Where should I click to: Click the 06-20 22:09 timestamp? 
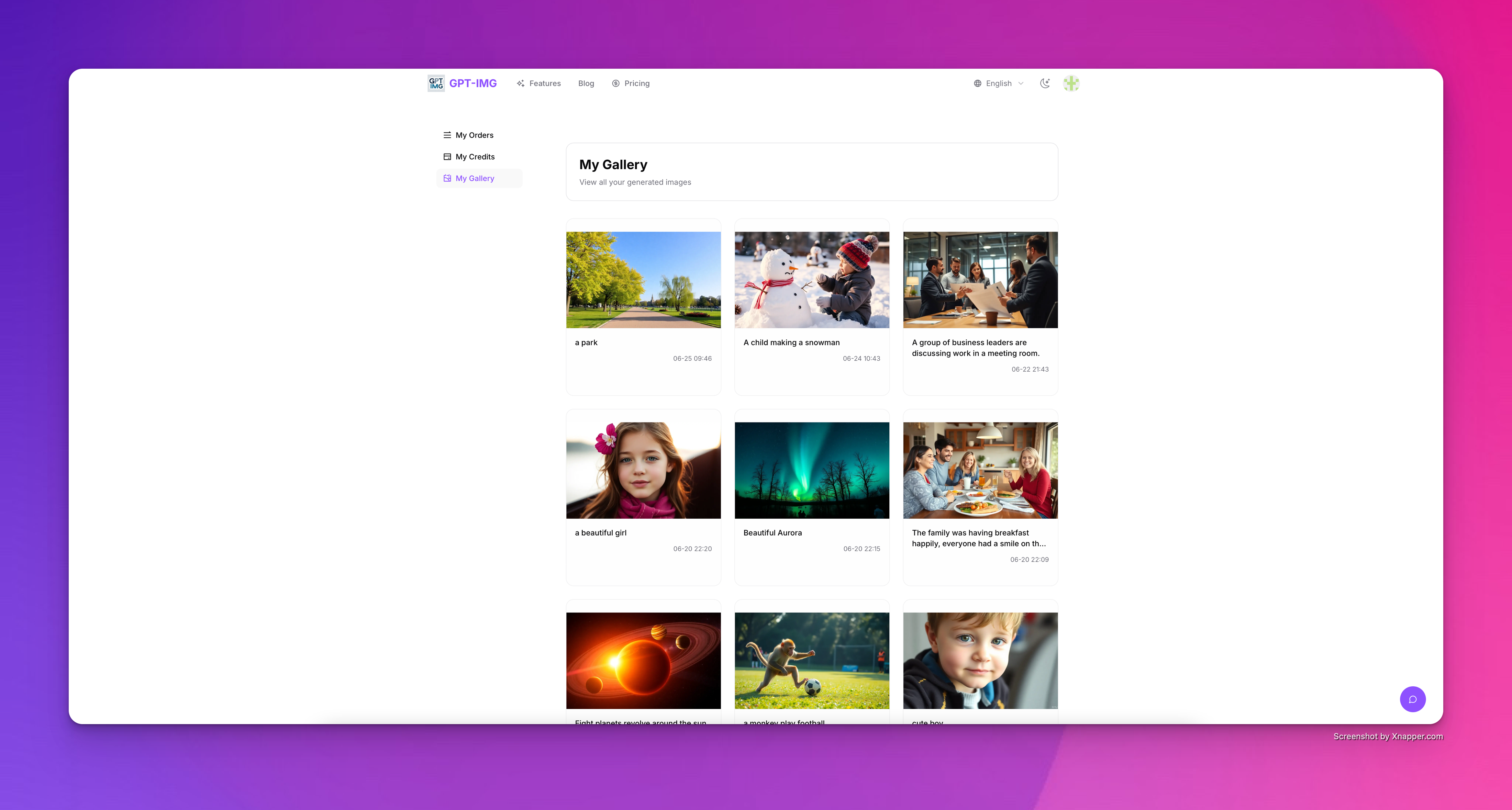click(1029, 560)
